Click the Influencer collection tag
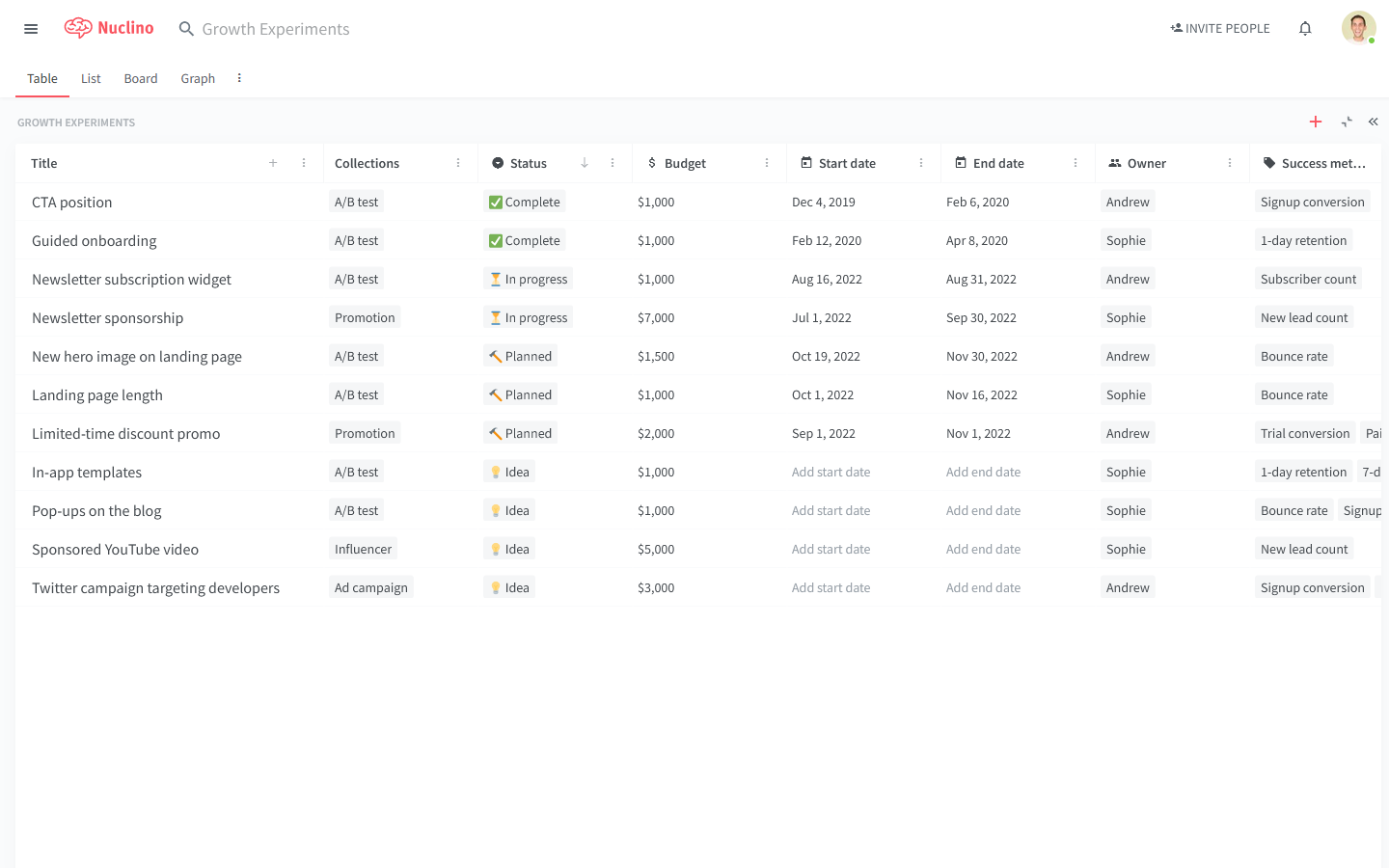The height and width of the screenshot is (868, 1389). pos(364,549)
